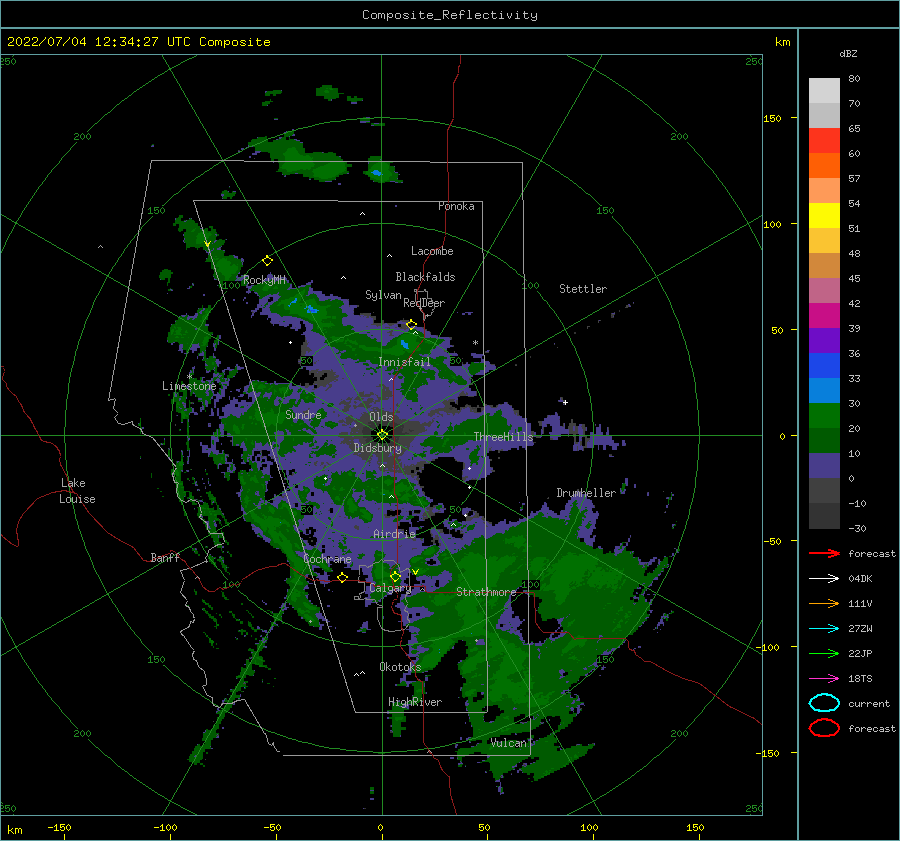Screen dimensions: 900x841
Task: Click the 150 tick label on right axis
Action: [772, 118]
